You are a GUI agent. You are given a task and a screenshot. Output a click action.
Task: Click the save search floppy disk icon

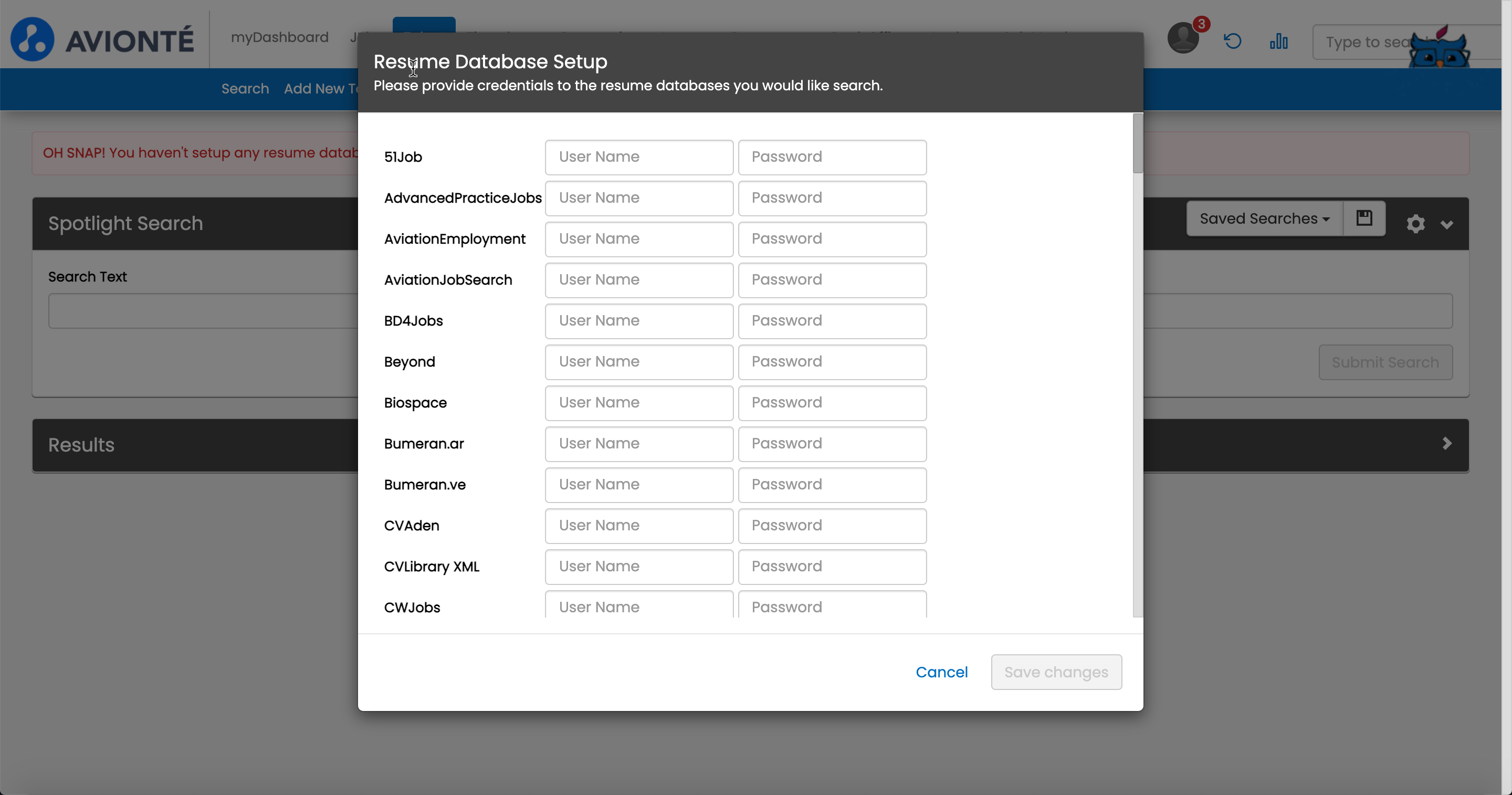[x=1364, y=218]
